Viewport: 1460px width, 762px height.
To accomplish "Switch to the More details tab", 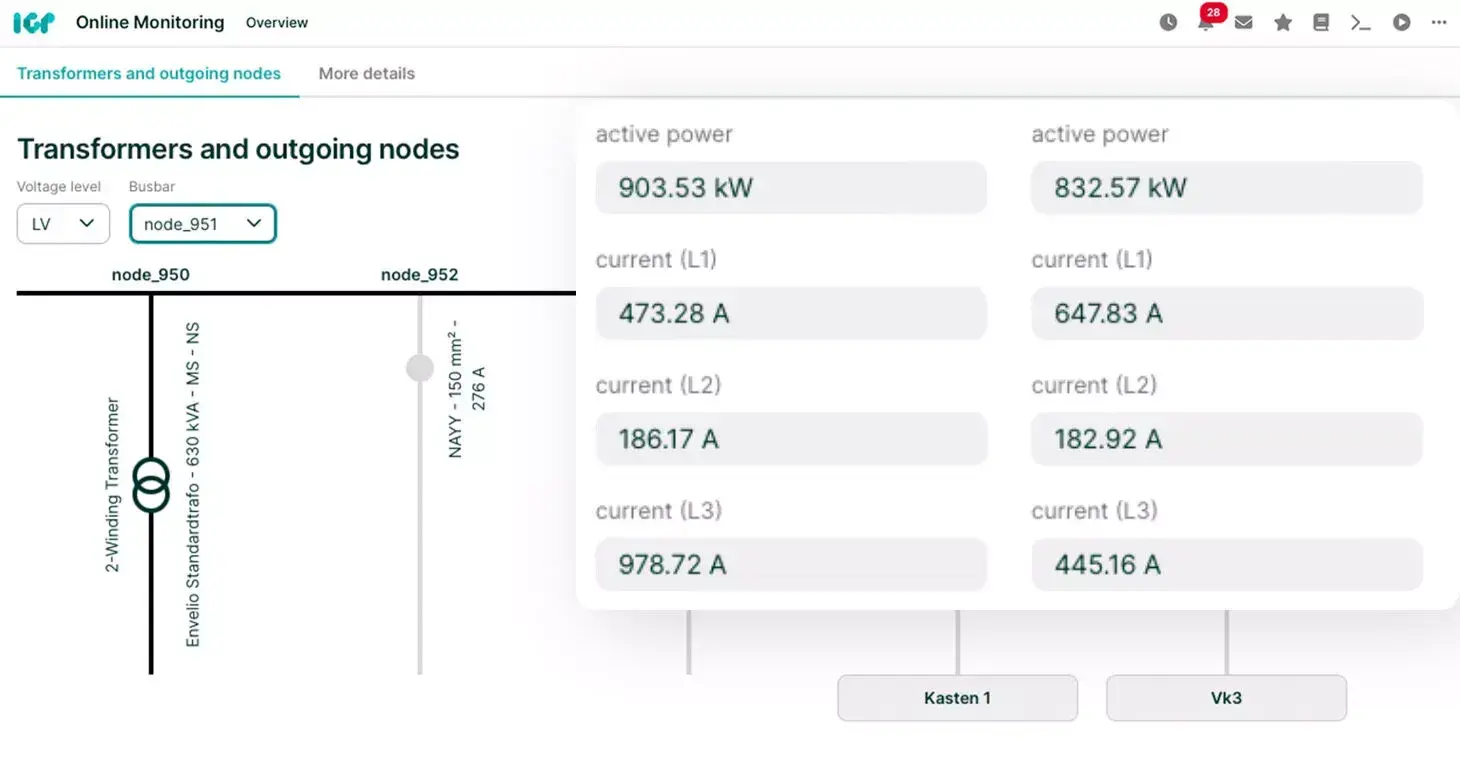I will (366, 73).
